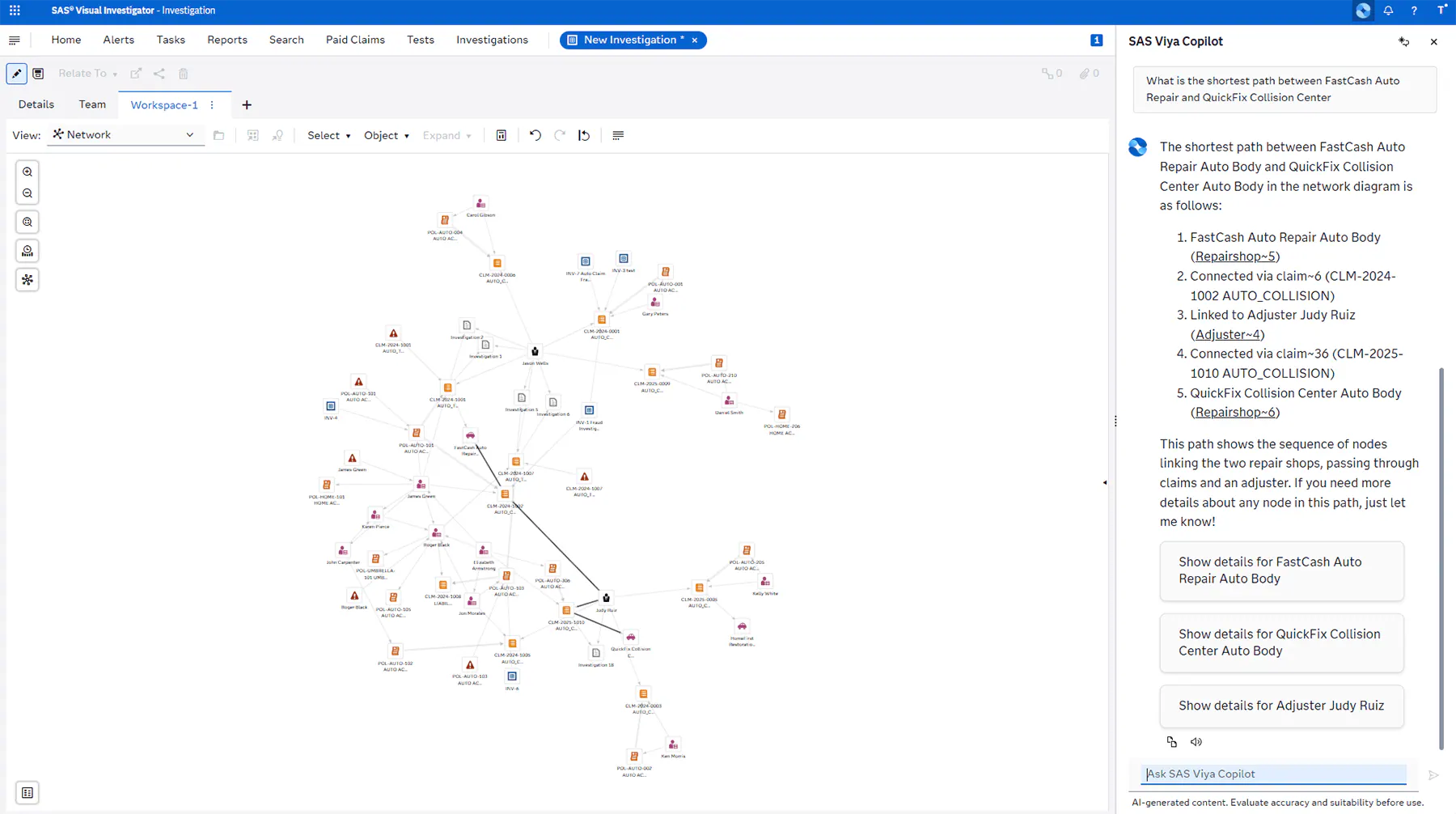
Task: Open the help question mark menu
Action: point(1414,11)
